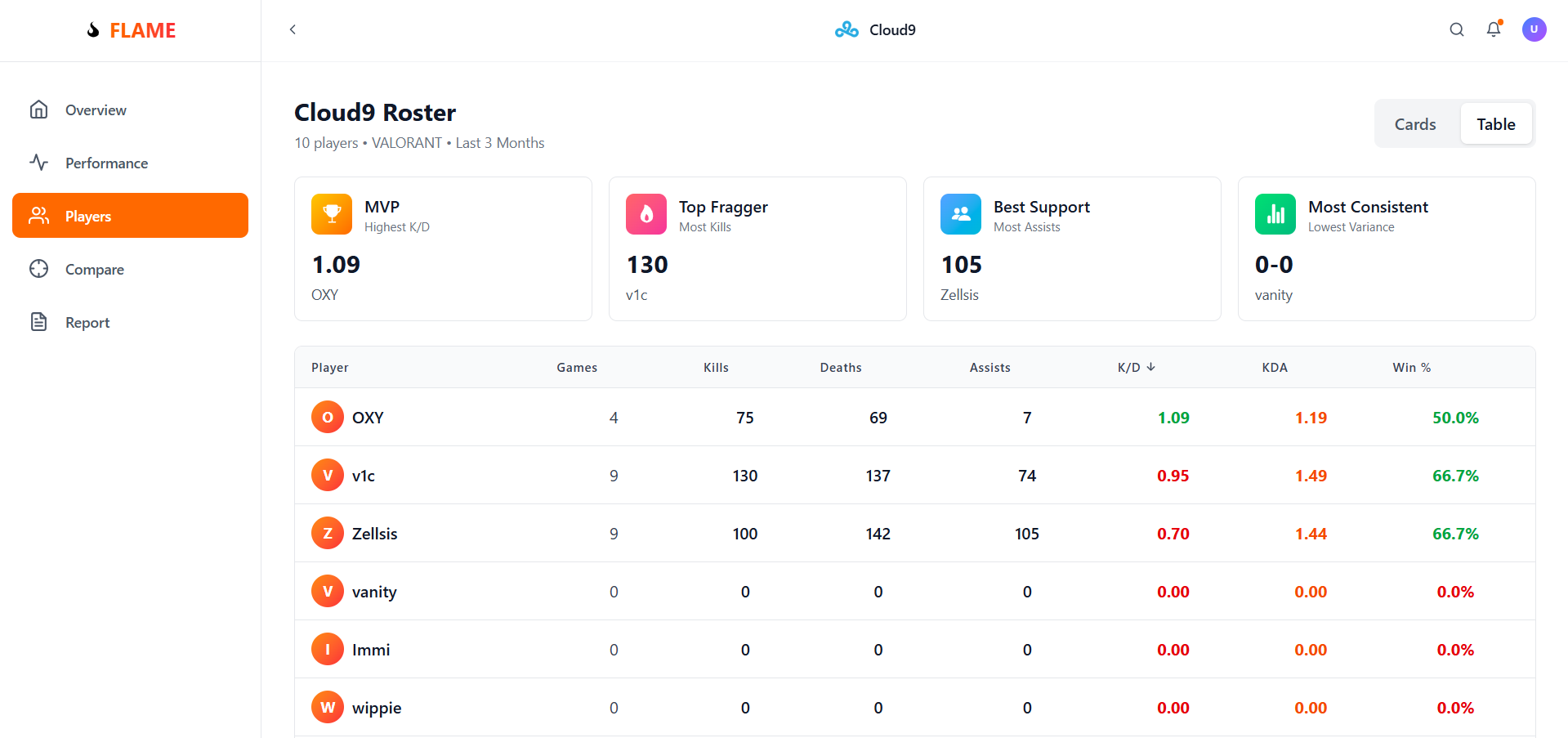Open the Overview home icon
The image size is (1568, 738).
(38, 110)
